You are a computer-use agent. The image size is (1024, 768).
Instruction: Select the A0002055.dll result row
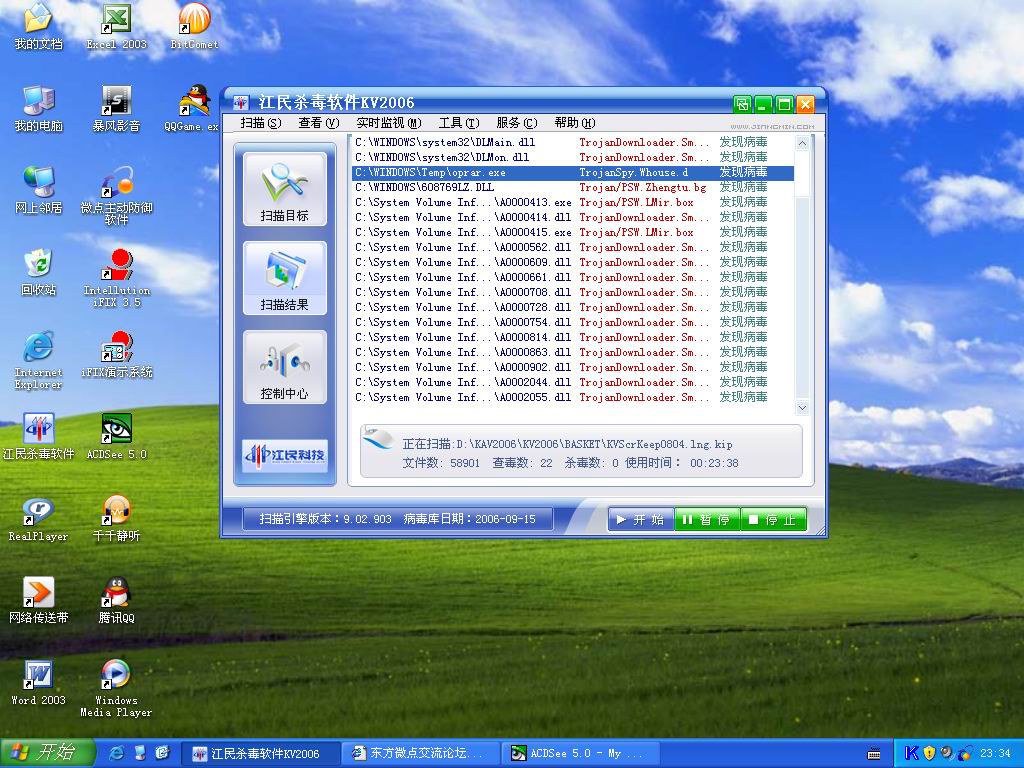coord(573,398)
